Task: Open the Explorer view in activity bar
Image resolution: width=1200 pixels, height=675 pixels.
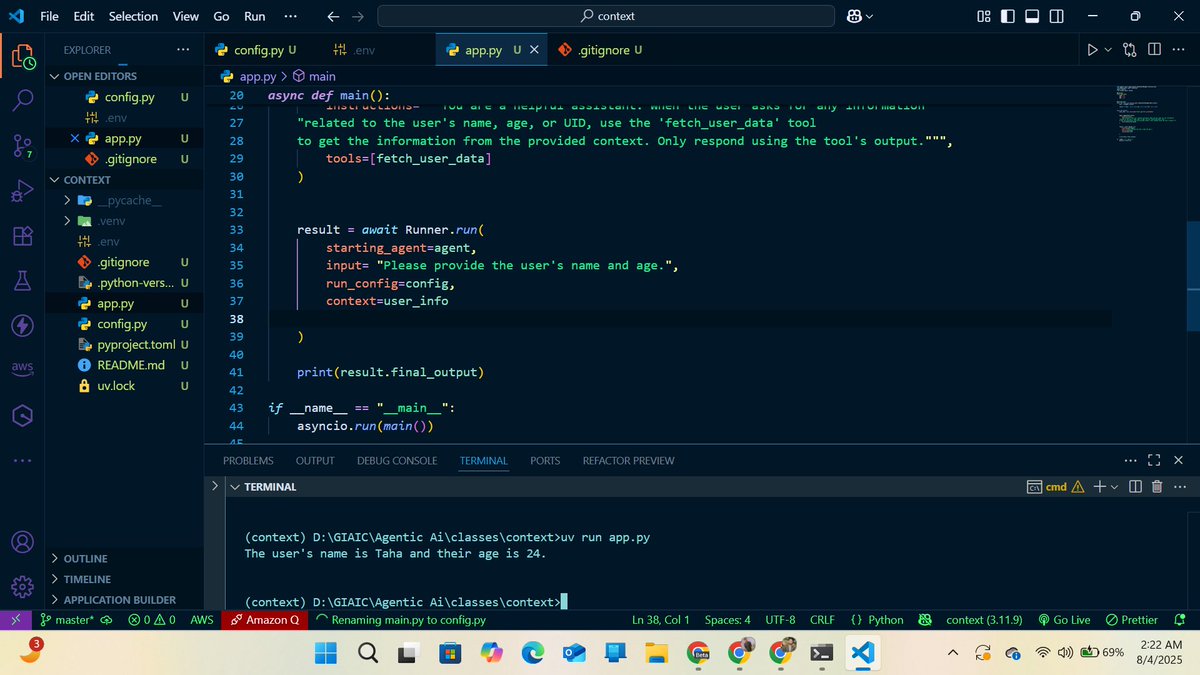Action: (24, 57)
